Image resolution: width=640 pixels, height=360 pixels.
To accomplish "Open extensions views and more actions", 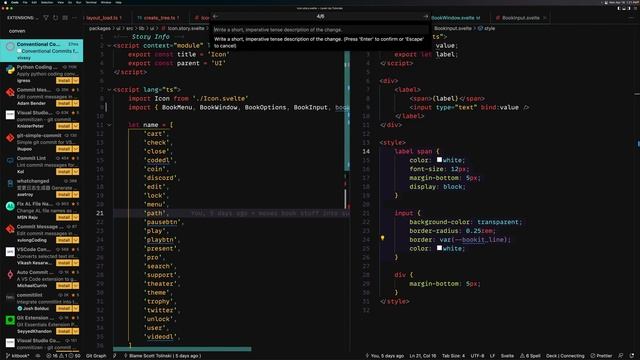I will click(74, 18).
